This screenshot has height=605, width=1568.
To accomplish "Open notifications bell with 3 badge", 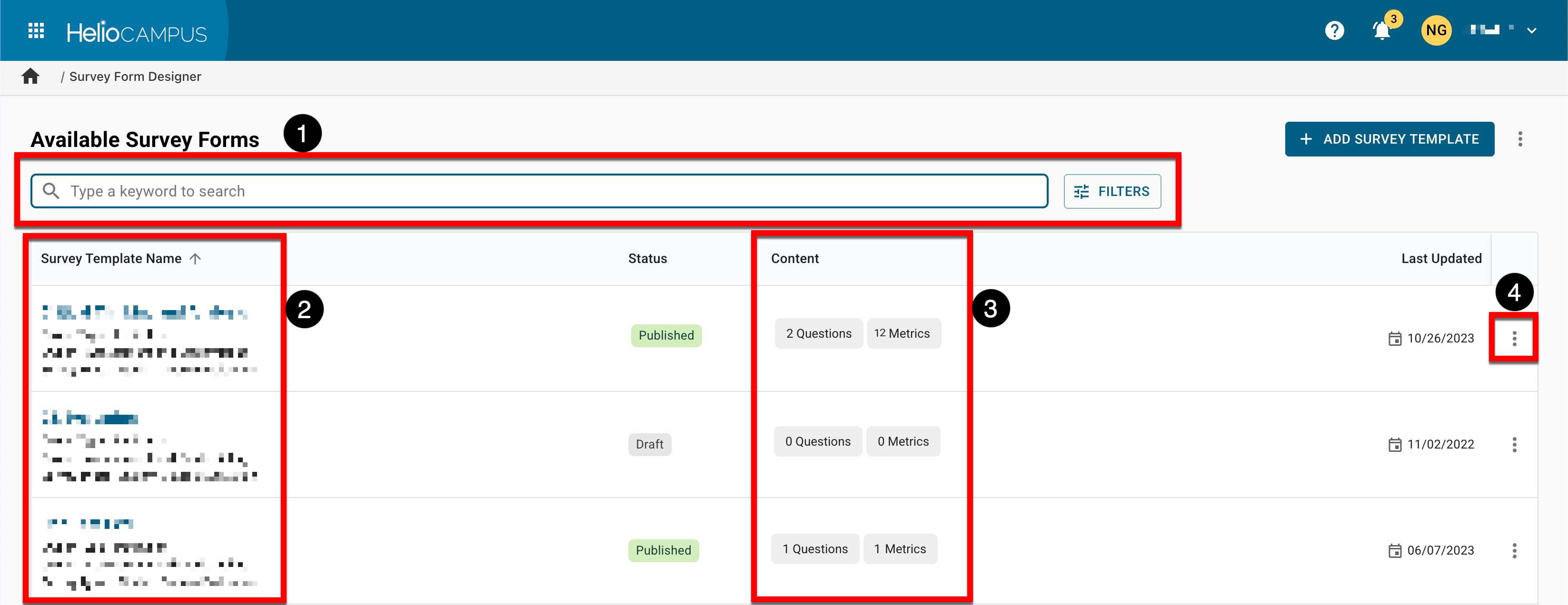I will tap(1382, 30).
